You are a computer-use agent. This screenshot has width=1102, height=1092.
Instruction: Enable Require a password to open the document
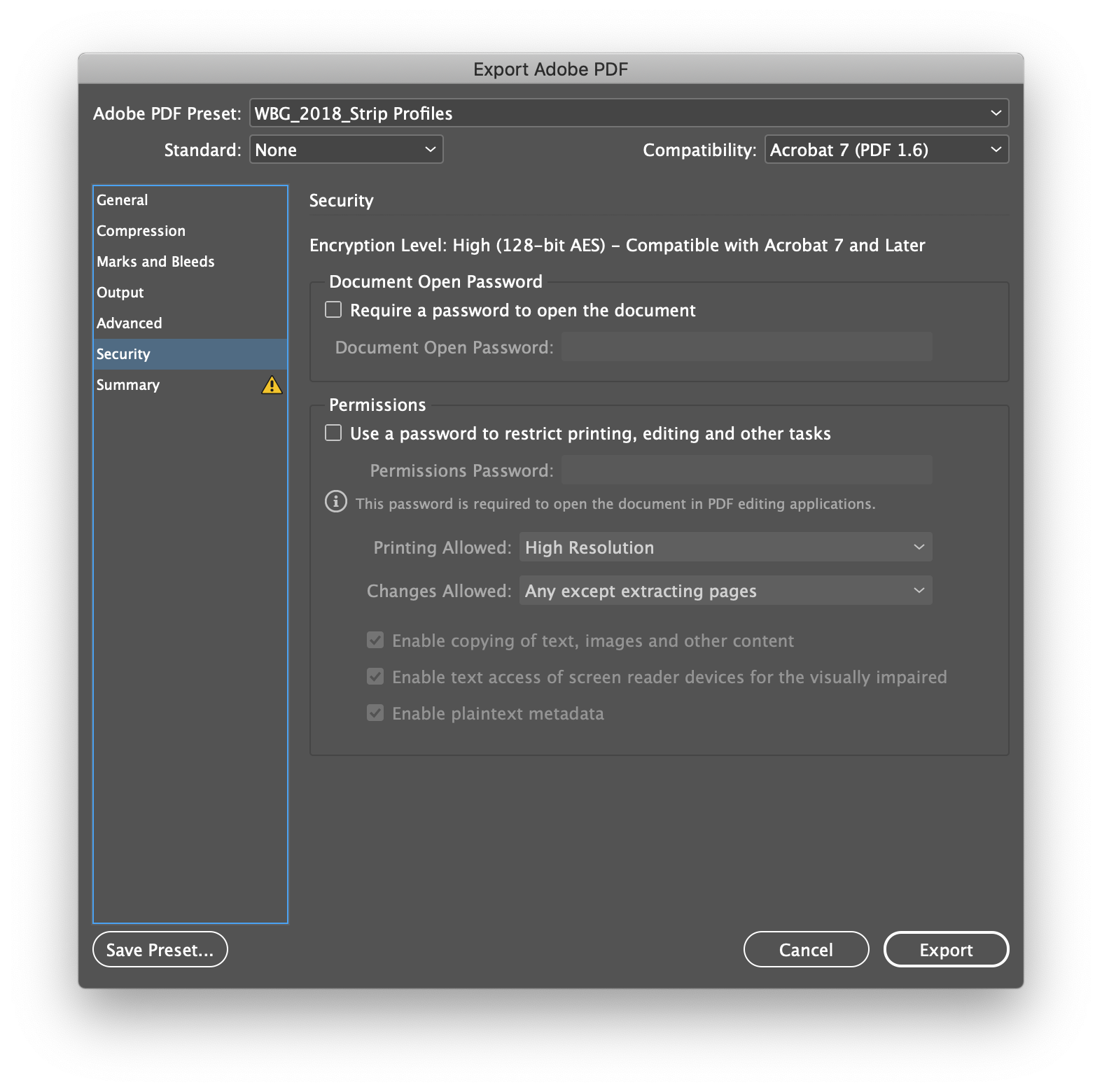pyautogui.click(x=333, y=309)
